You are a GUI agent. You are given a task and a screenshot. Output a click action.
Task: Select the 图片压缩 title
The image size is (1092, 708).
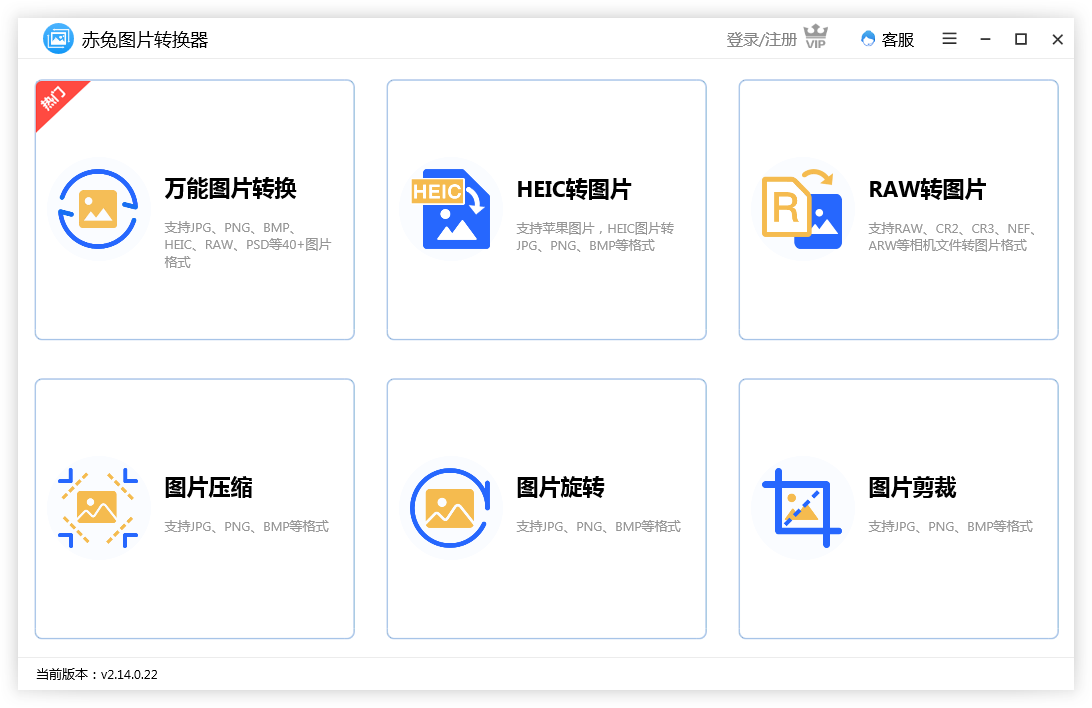208,487
